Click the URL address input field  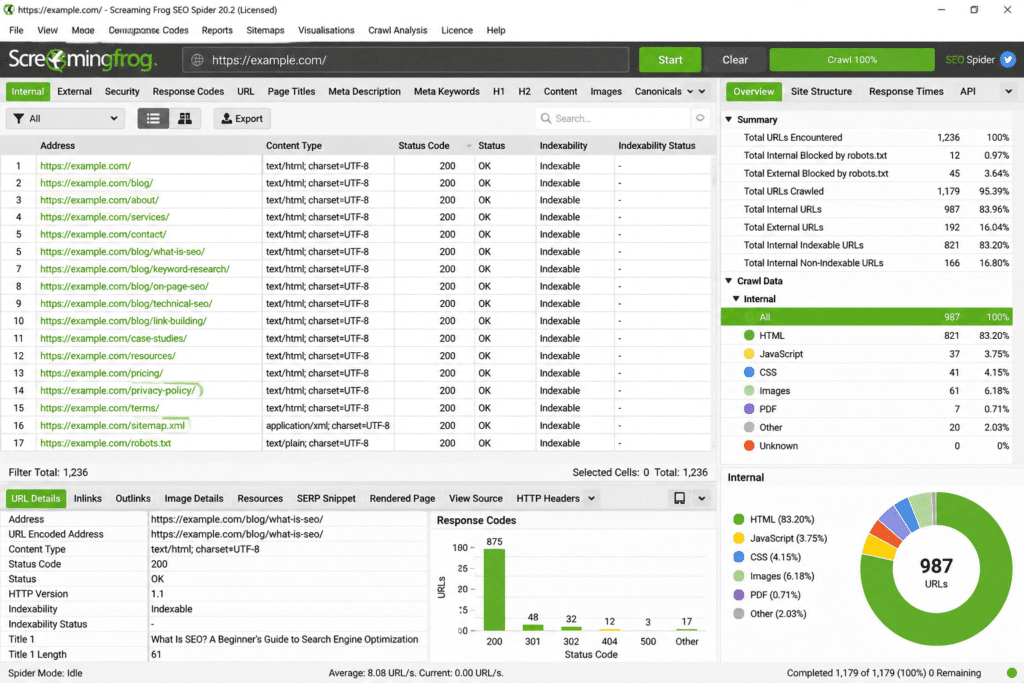406,60
